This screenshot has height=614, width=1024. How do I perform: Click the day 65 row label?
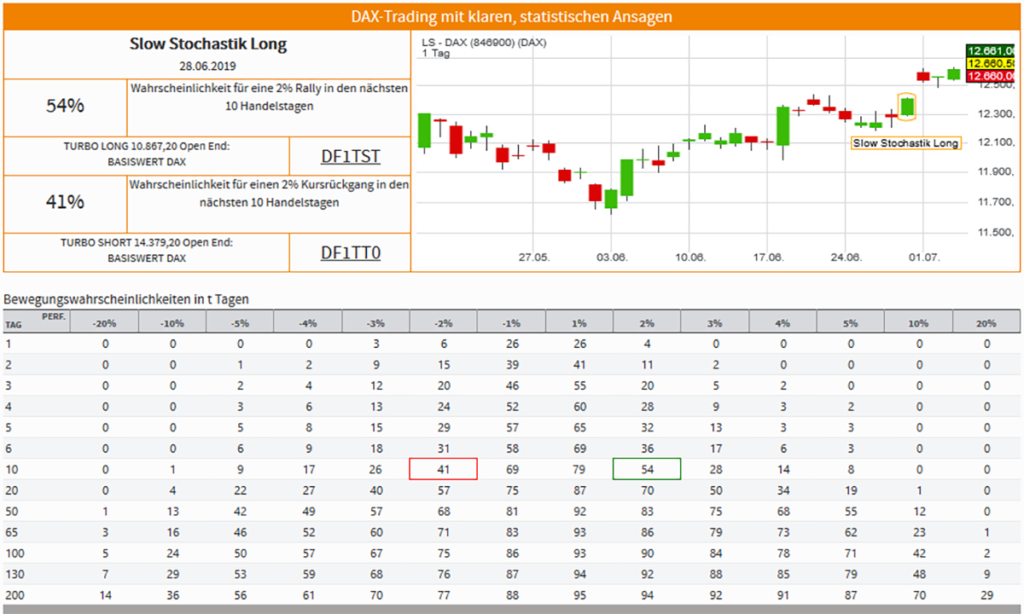[12, 532]
